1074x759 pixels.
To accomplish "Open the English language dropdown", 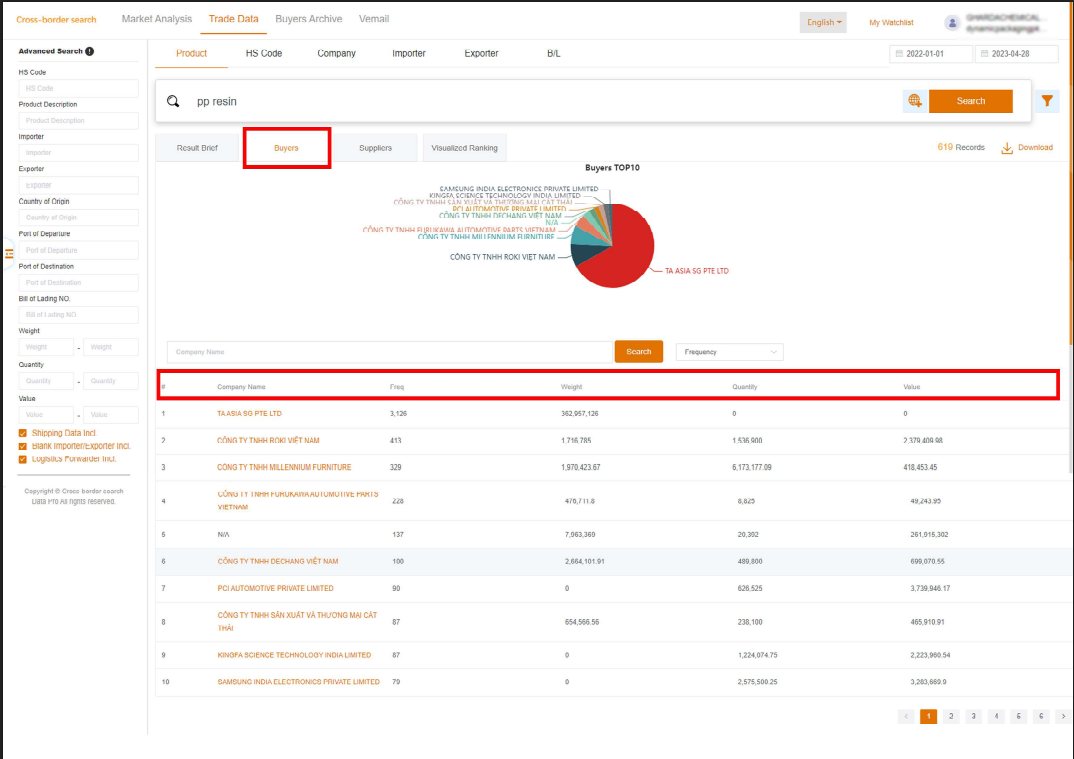I will coord(822,22).
